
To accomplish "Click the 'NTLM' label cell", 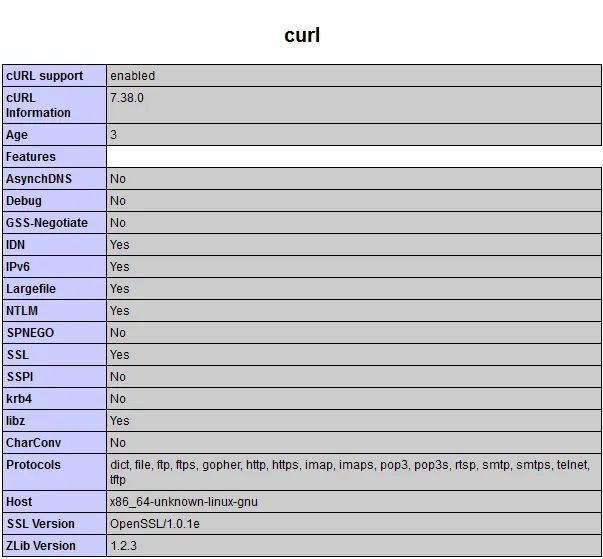I will [55, 311].
